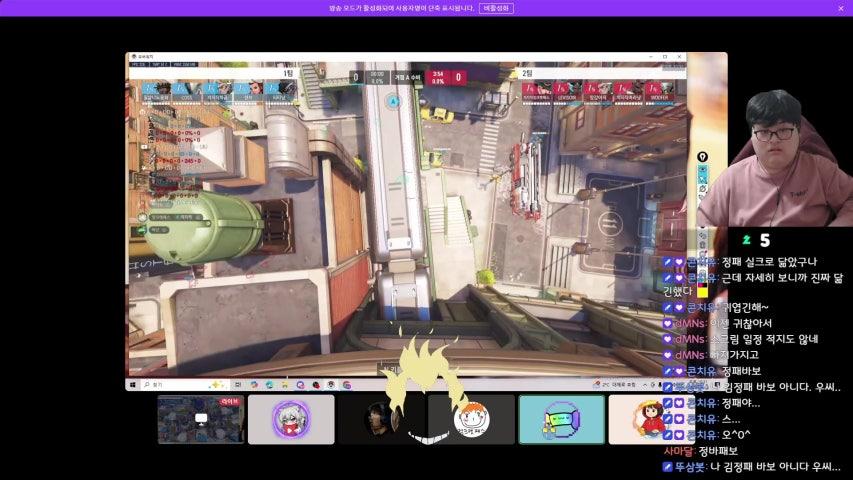Click the red team 2 score box
Screen dimensions: 853x480
[x=458, y=76]
